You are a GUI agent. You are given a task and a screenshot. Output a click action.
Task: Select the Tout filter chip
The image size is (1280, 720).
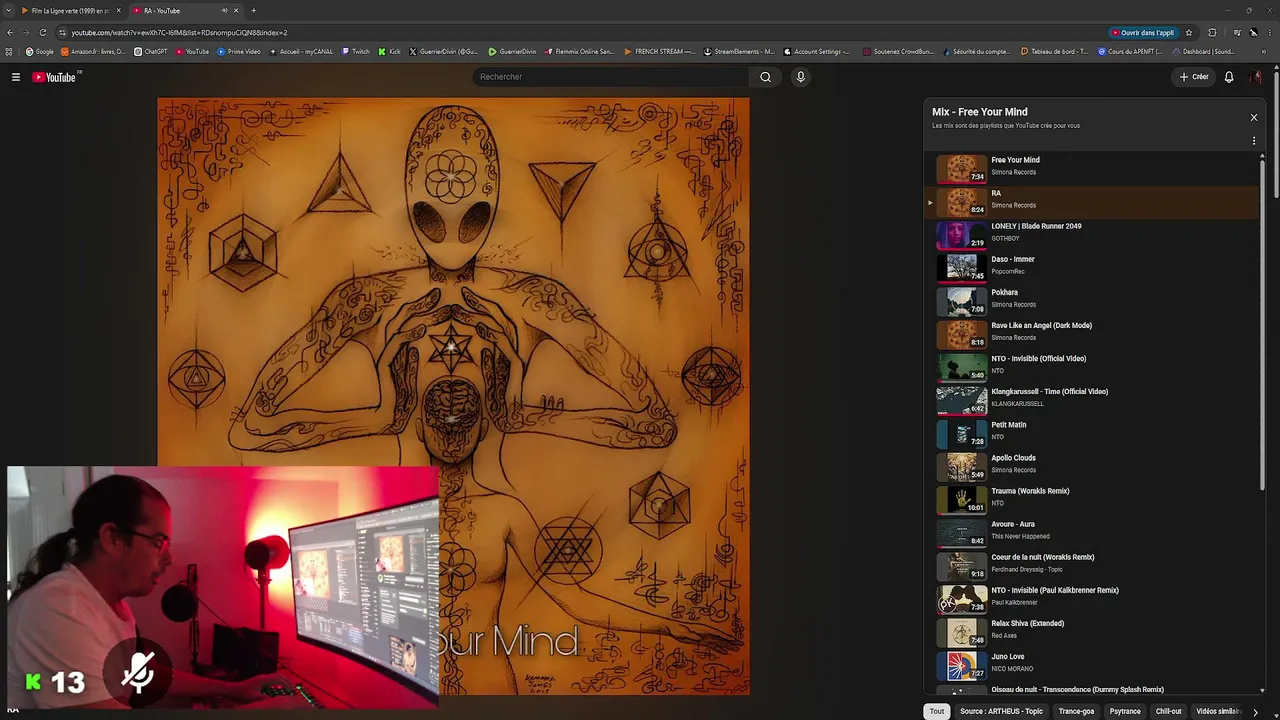click(x=937, y=712)
